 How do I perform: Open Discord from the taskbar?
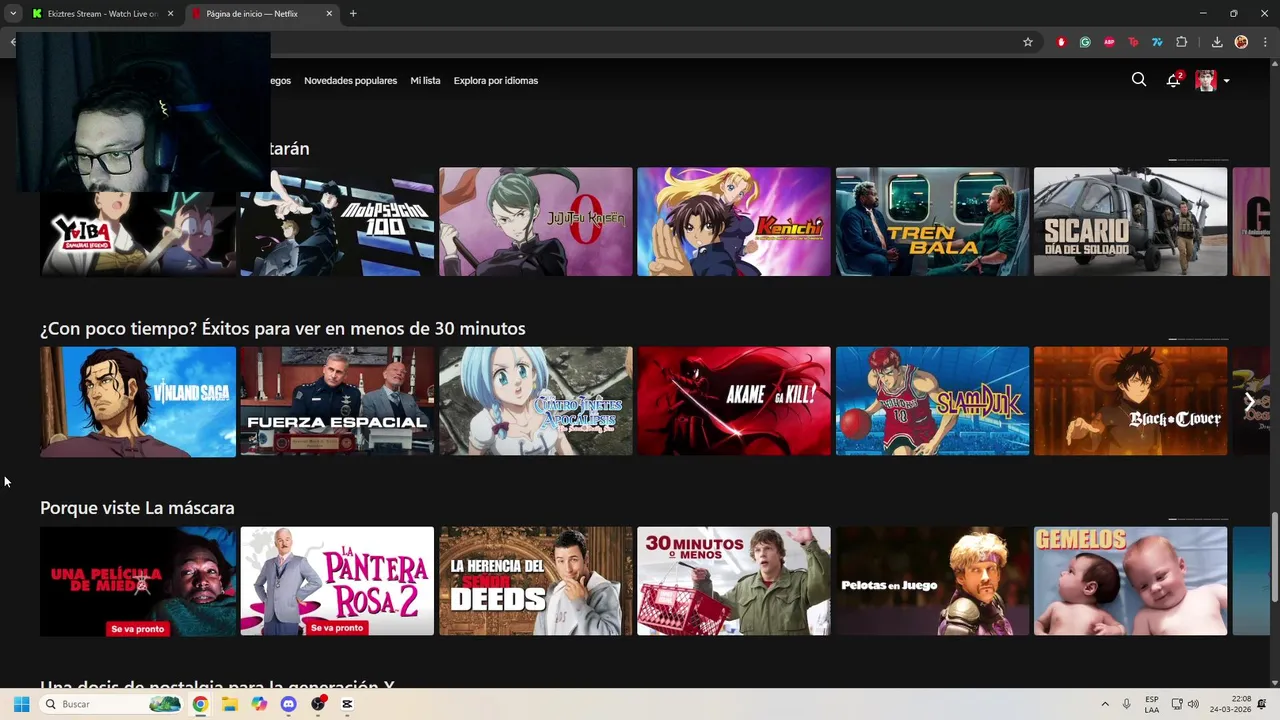pyautogui.click(x=289, y=704)
